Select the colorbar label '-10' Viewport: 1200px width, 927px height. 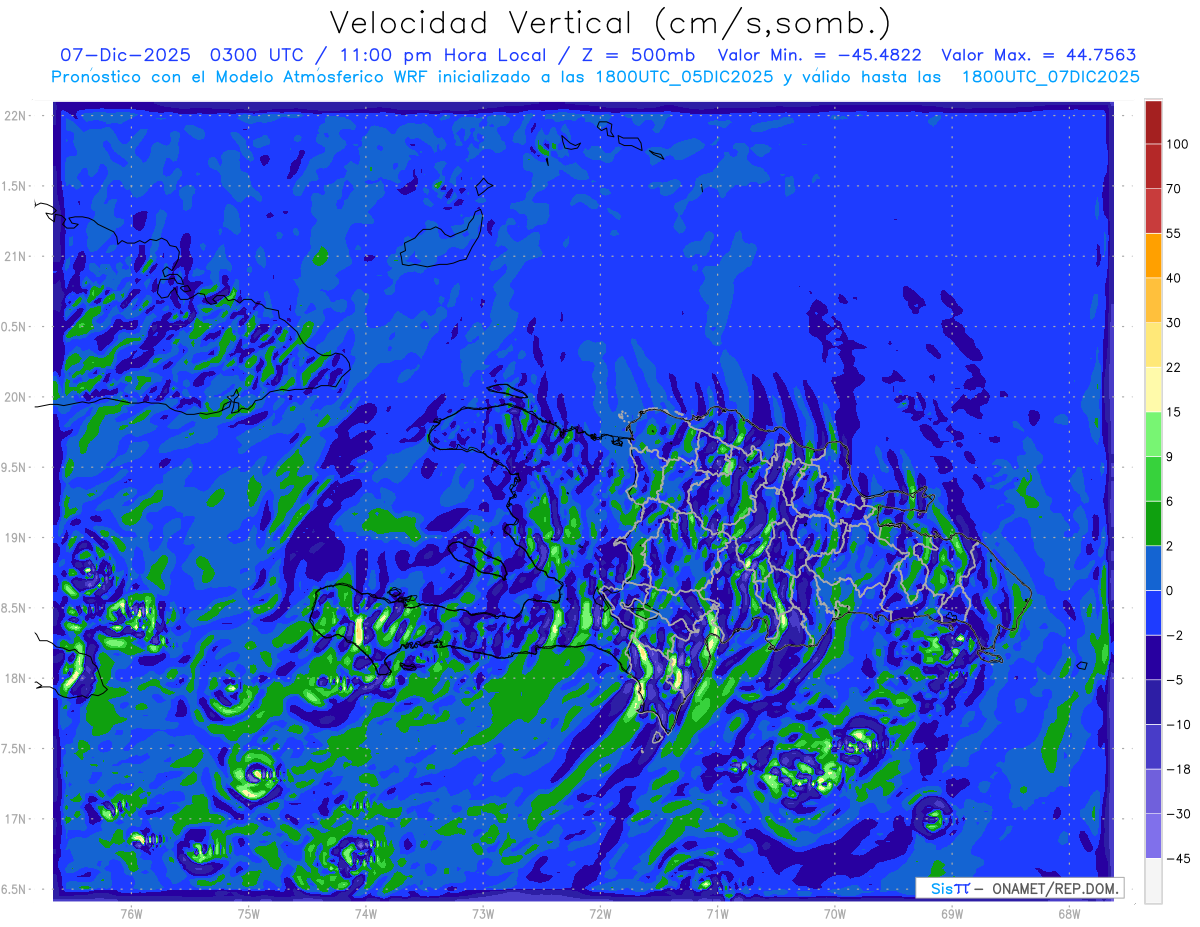(1181, 725)
